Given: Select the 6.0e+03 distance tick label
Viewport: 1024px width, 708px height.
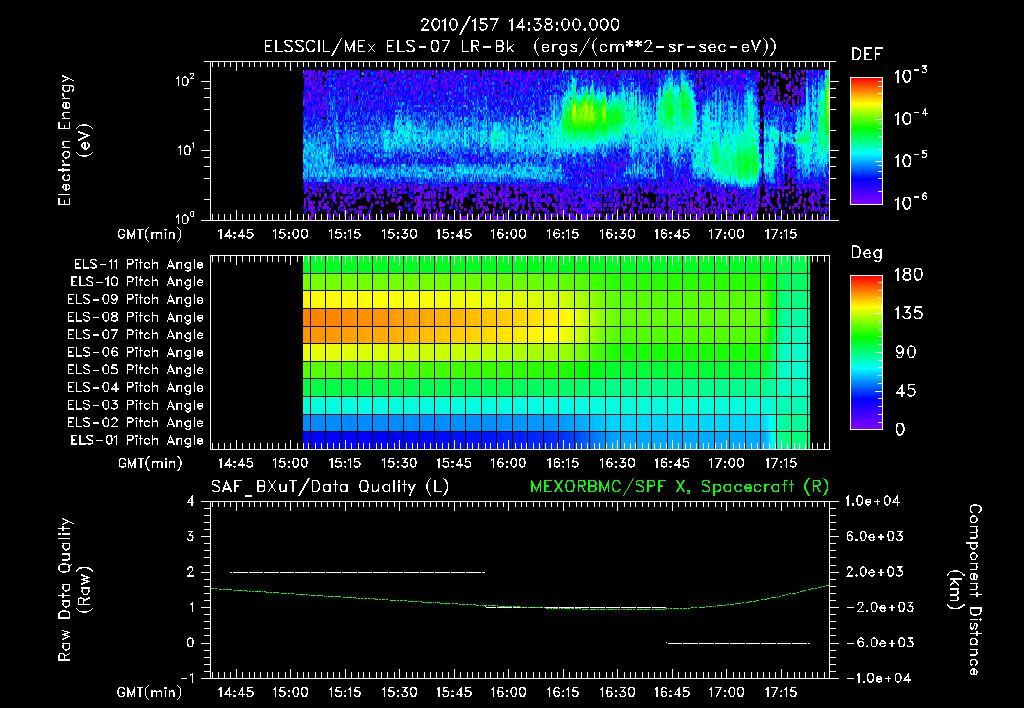Looking at the screenshot, I should coord(875,536).
